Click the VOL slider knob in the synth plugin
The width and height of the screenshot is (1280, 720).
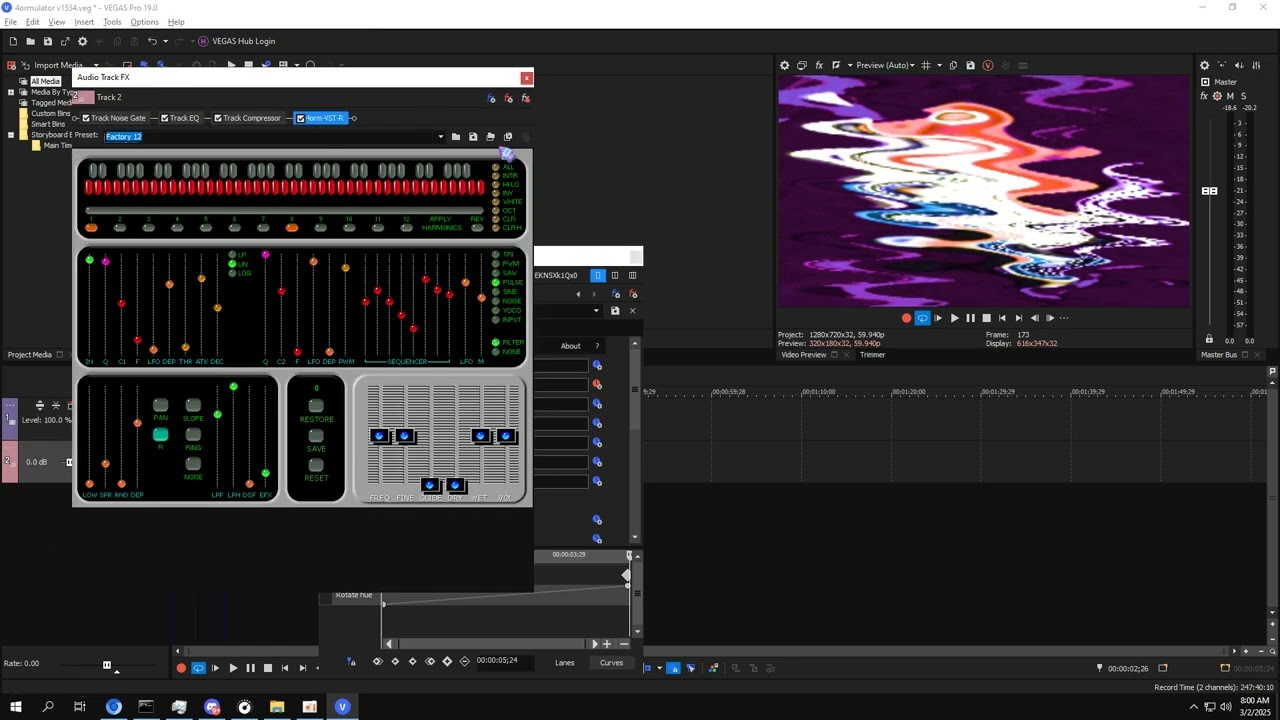pos(506,436)
